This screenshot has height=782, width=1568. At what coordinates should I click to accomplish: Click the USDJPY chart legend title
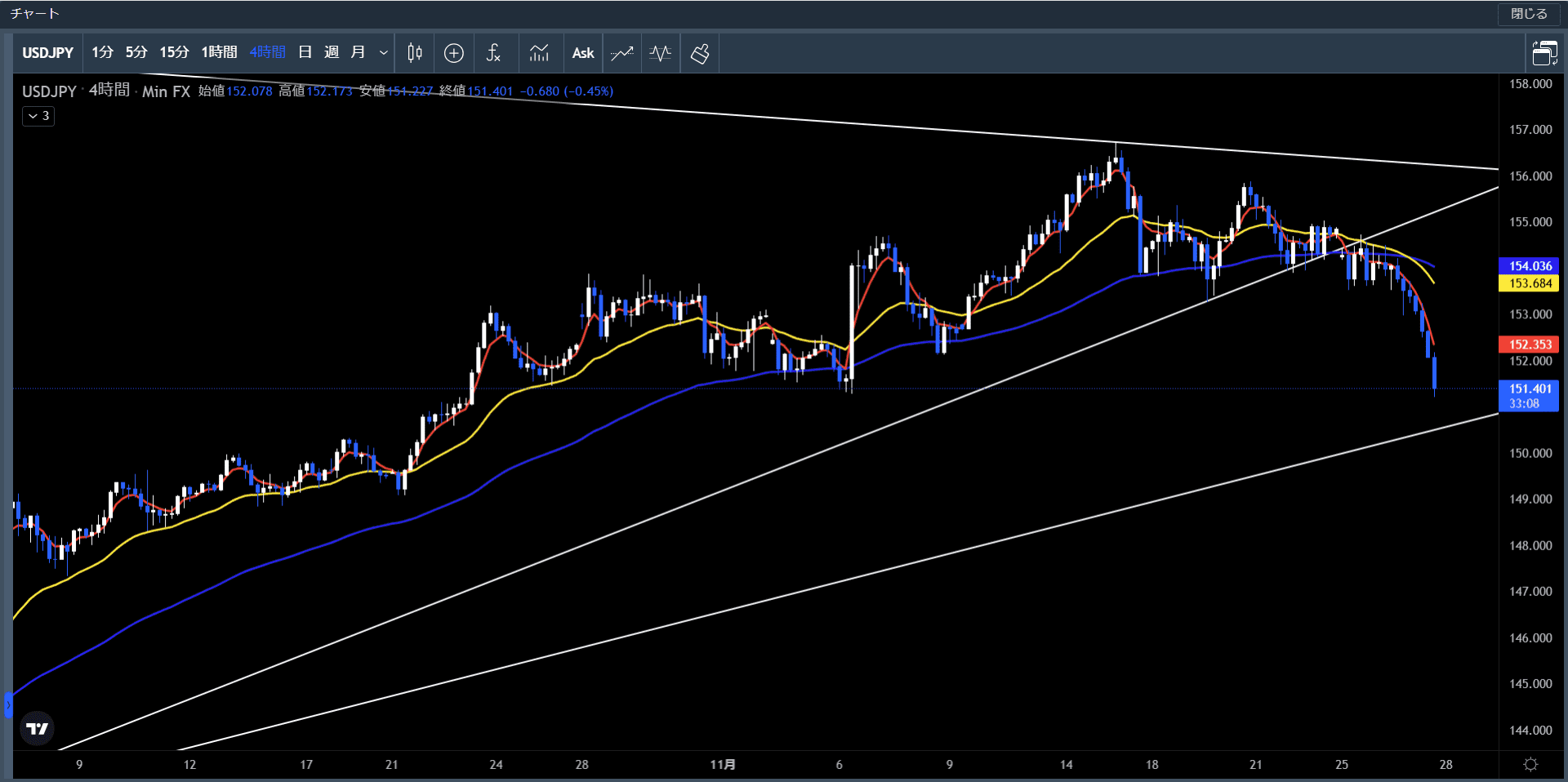[49, 91]
